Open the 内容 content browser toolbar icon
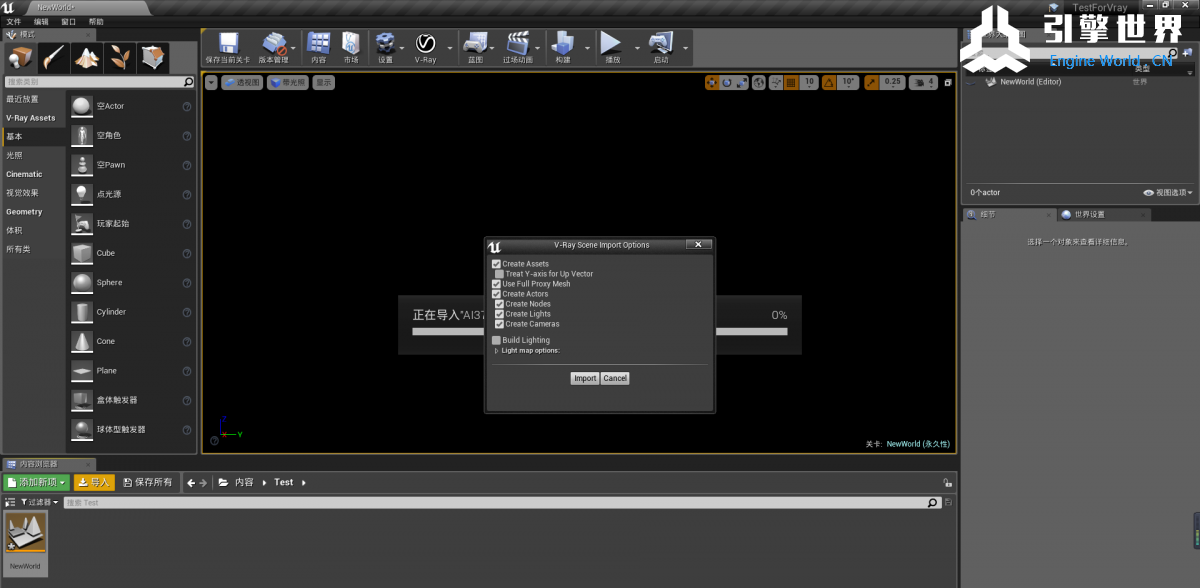Image resolution: width=1200 pixels, height=588 pixels. (x=319, y=43)
